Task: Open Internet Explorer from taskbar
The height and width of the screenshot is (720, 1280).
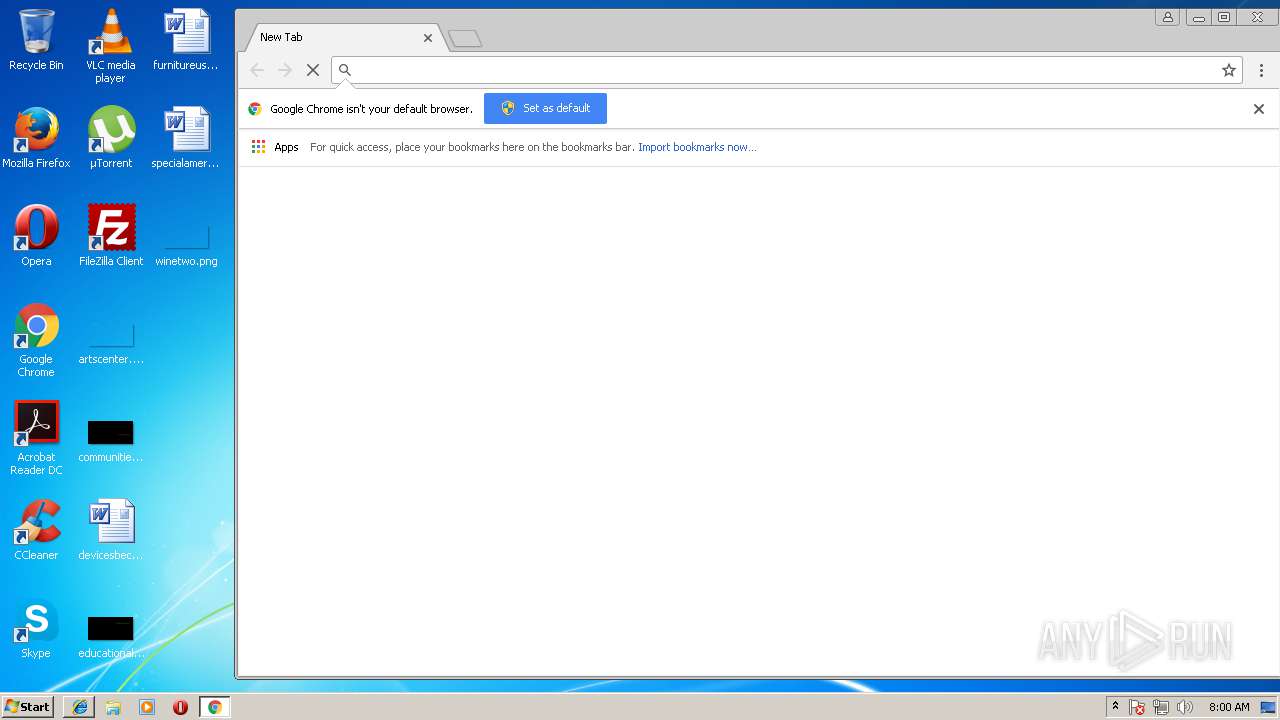Action: tap(79, 707)
